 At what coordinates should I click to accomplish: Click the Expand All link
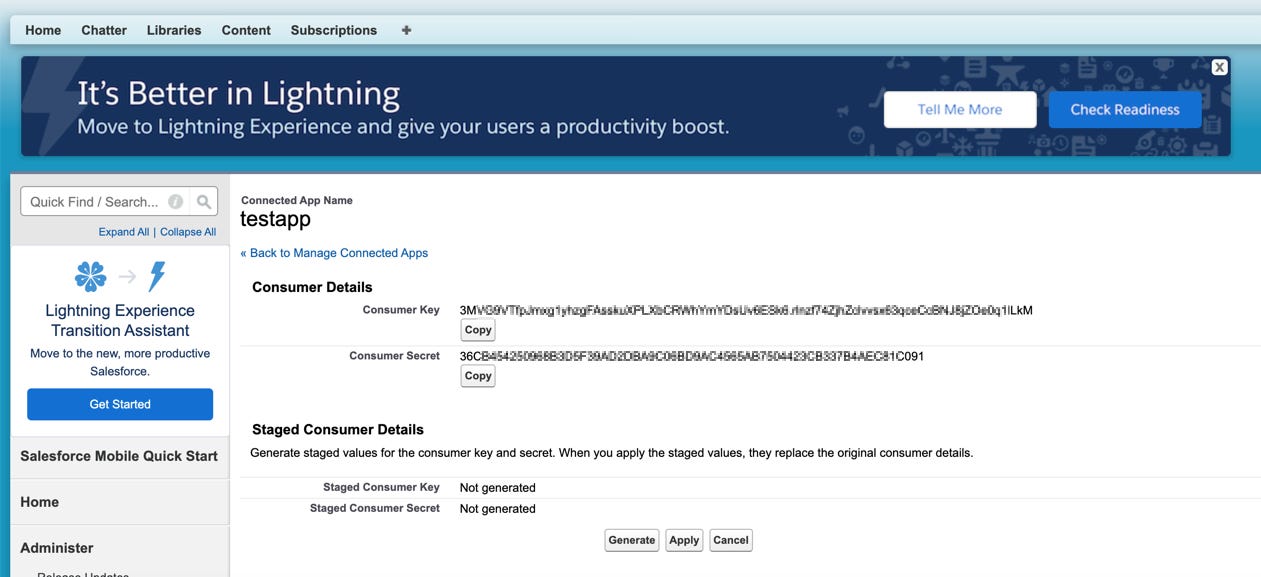pos(124,232)
